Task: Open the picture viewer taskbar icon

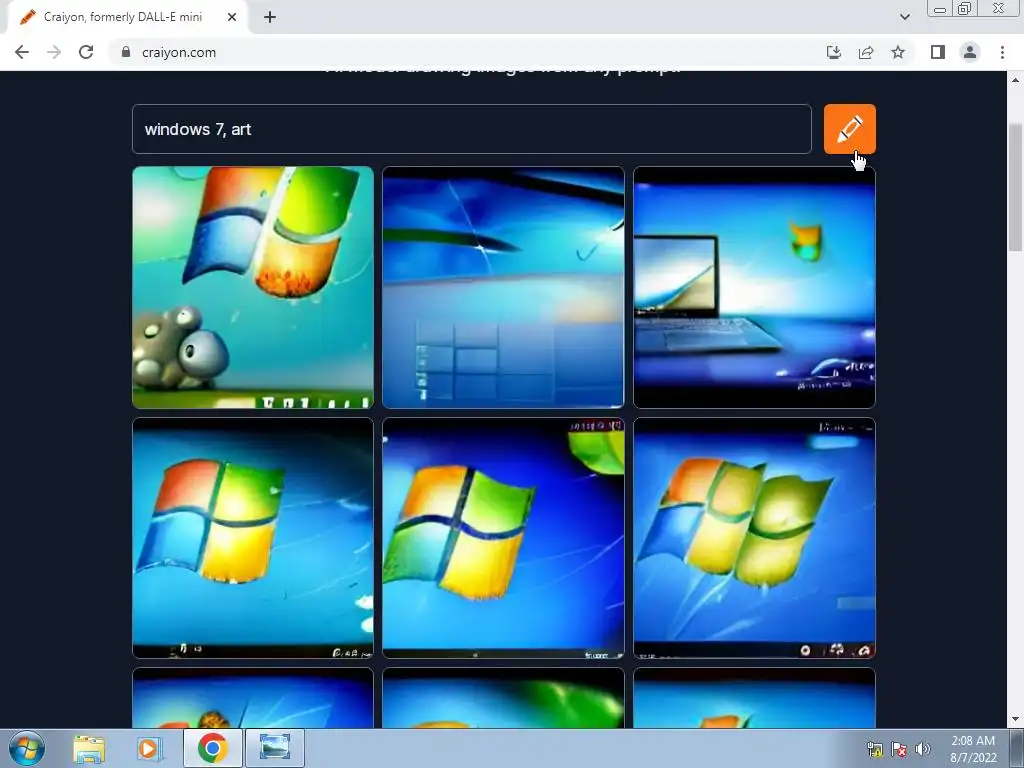Action: 275,748
